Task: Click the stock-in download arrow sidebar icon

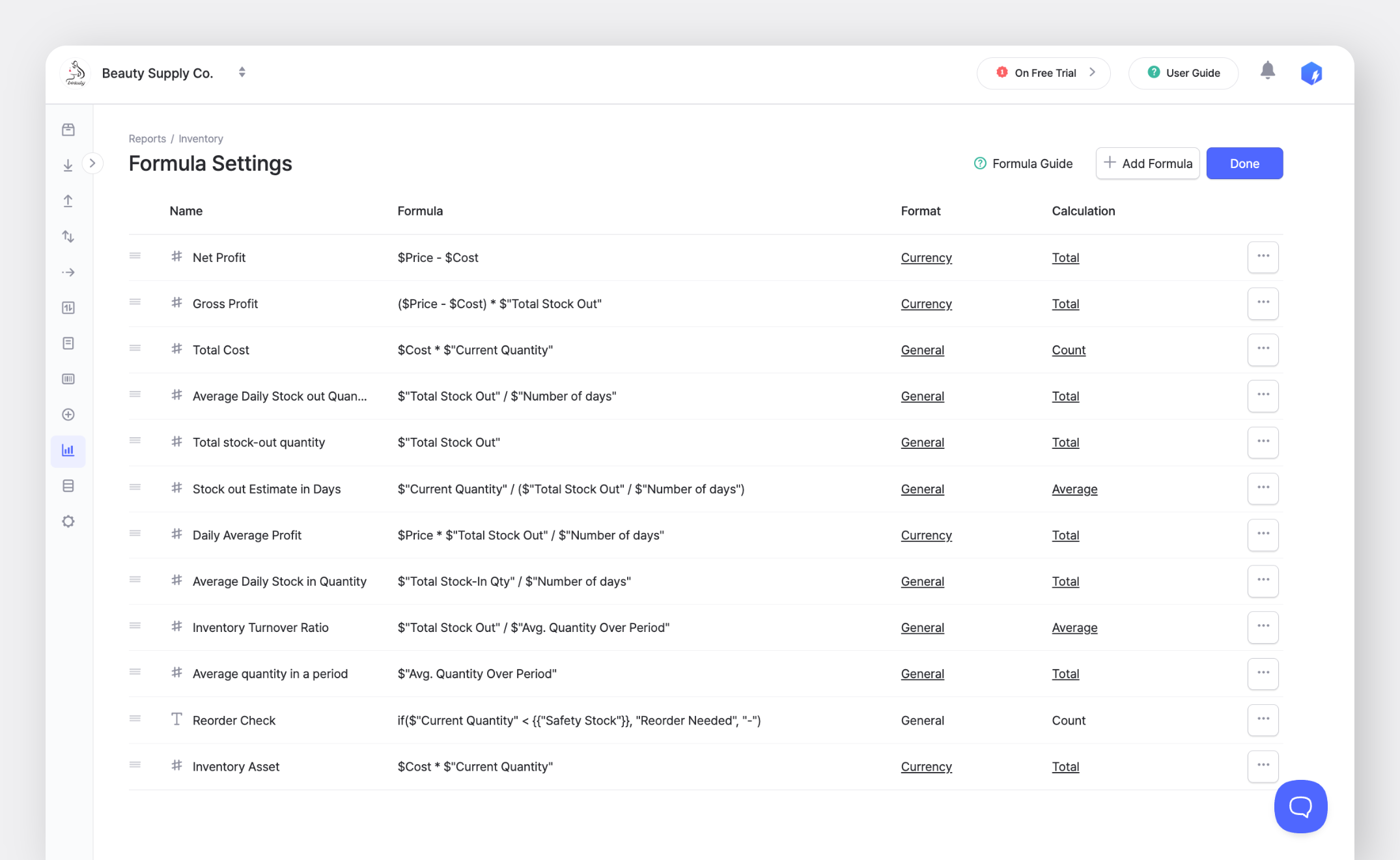Action: click(68, 165)
